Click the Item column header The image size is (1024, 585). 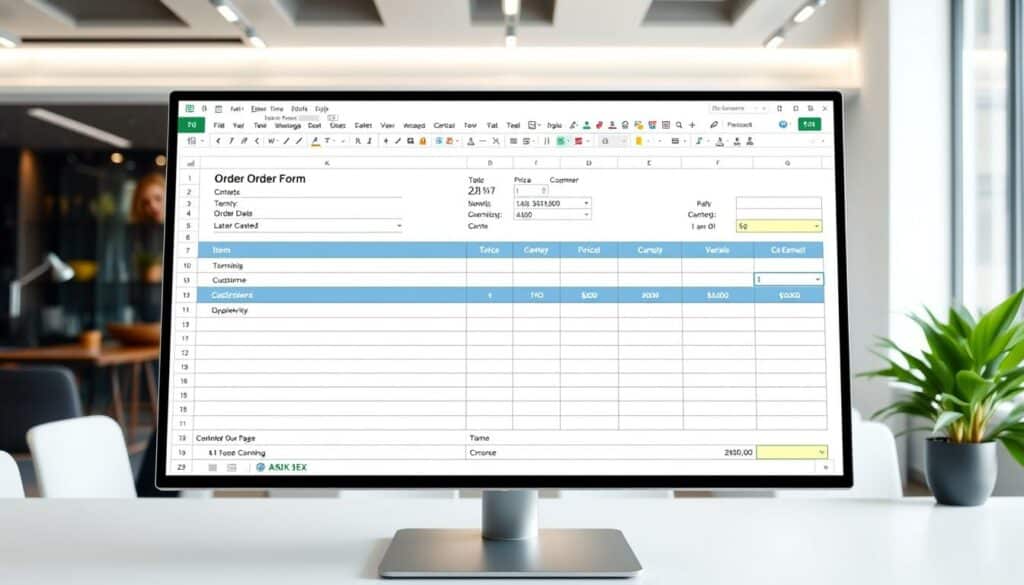click(332, 250)
